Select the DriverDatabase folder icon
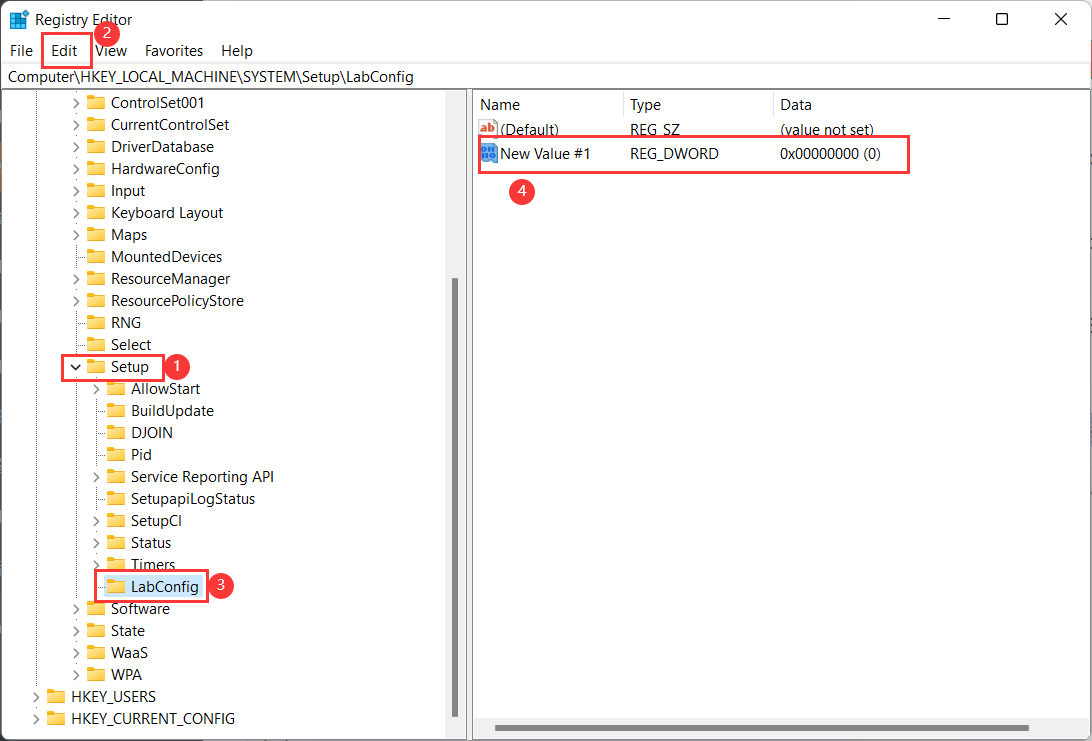 [95, 147]
